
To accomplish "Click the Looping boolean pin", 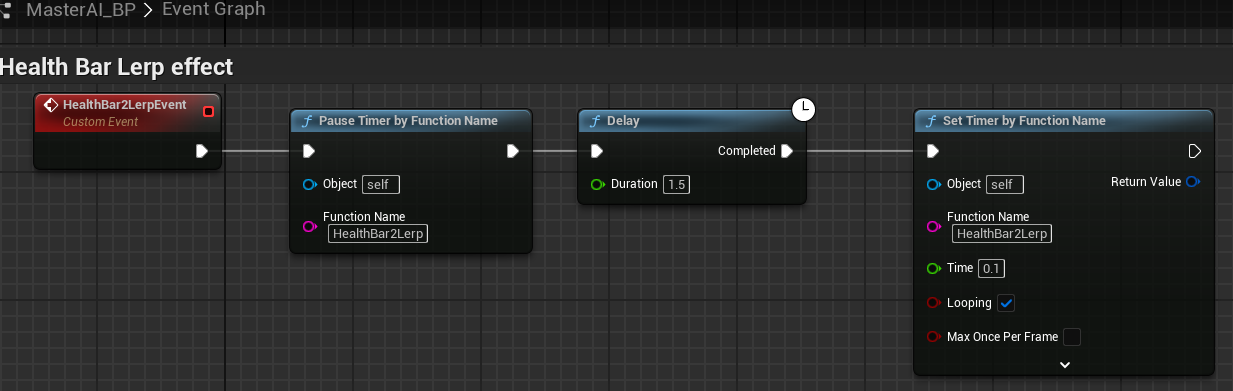I will [x=933, y=303].
